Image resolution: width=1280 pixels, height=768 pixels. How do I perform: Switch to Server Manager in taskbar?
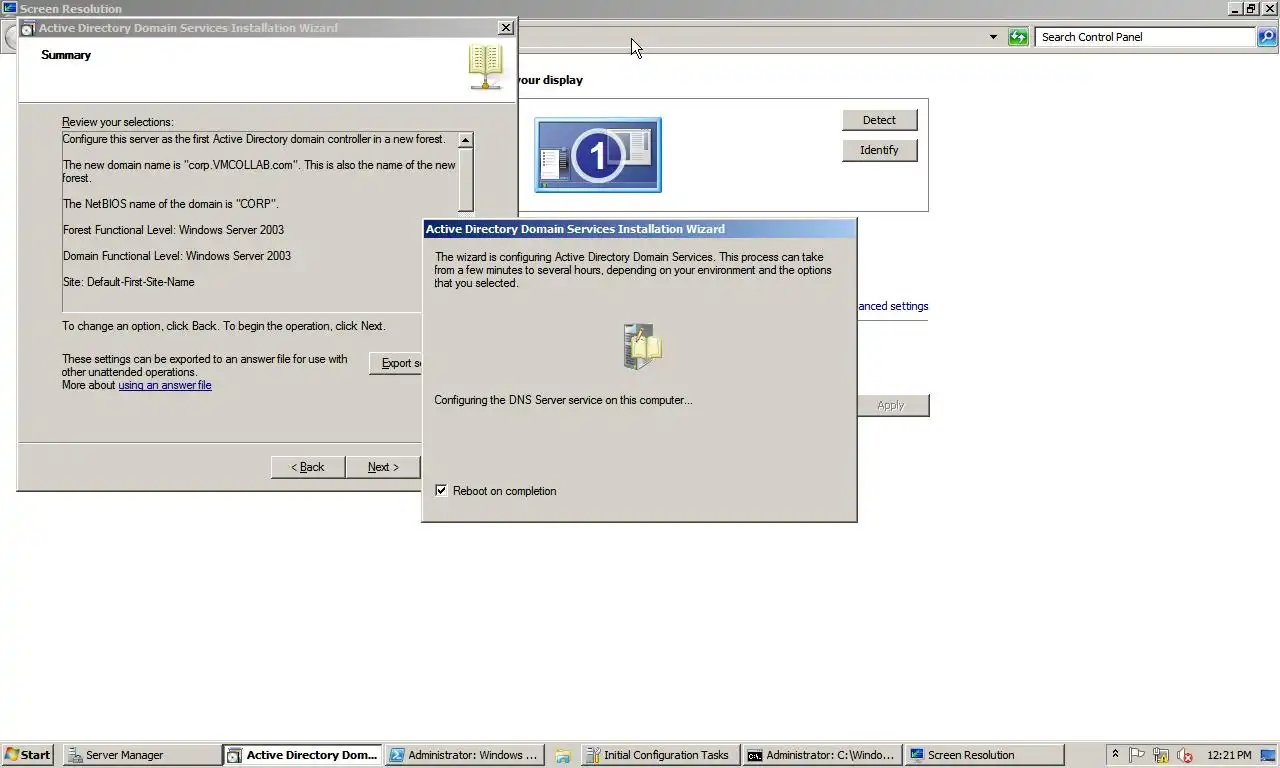(x=141, y=755)
